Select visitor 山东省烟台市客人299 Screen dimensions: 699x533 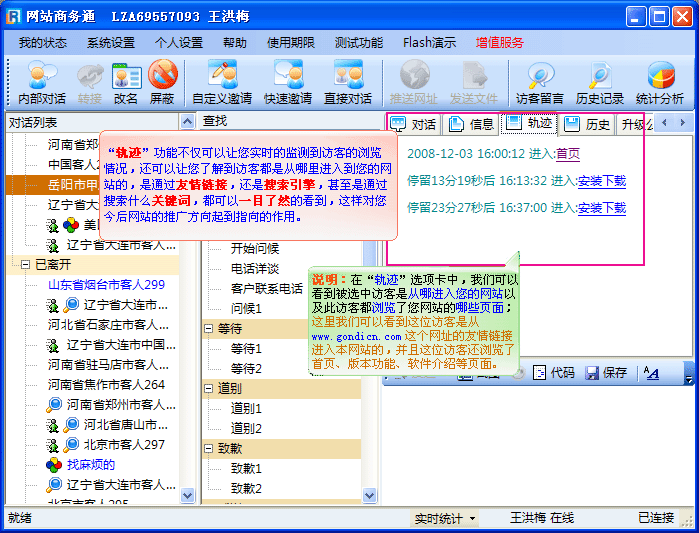click(x=106, y=285)
